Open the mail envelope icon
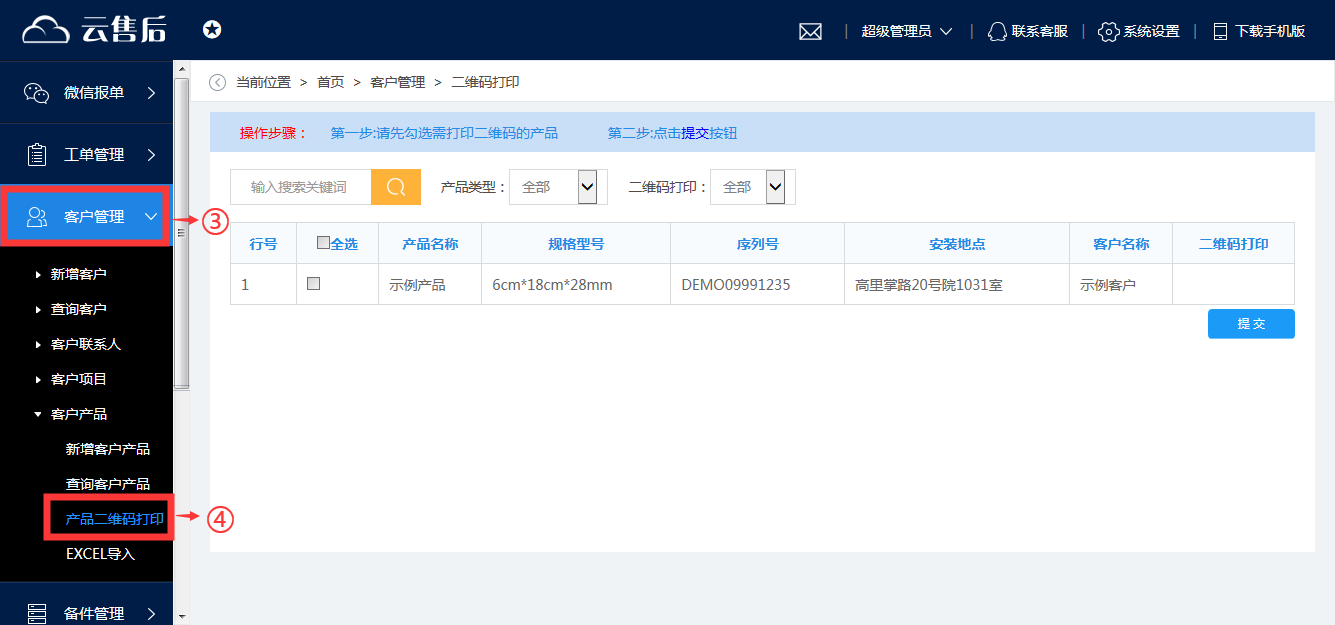Image resolution: width=1335 pixels, height=625 pixels. coord(810,31)
